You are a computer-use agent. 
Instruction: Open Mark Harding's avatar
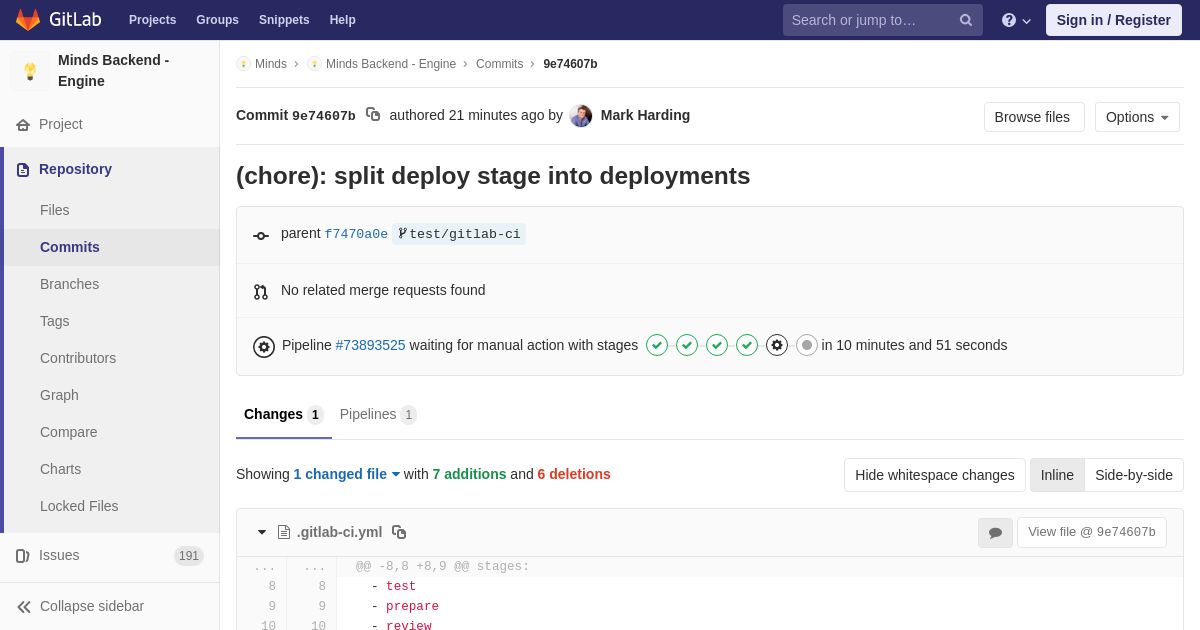581,116
